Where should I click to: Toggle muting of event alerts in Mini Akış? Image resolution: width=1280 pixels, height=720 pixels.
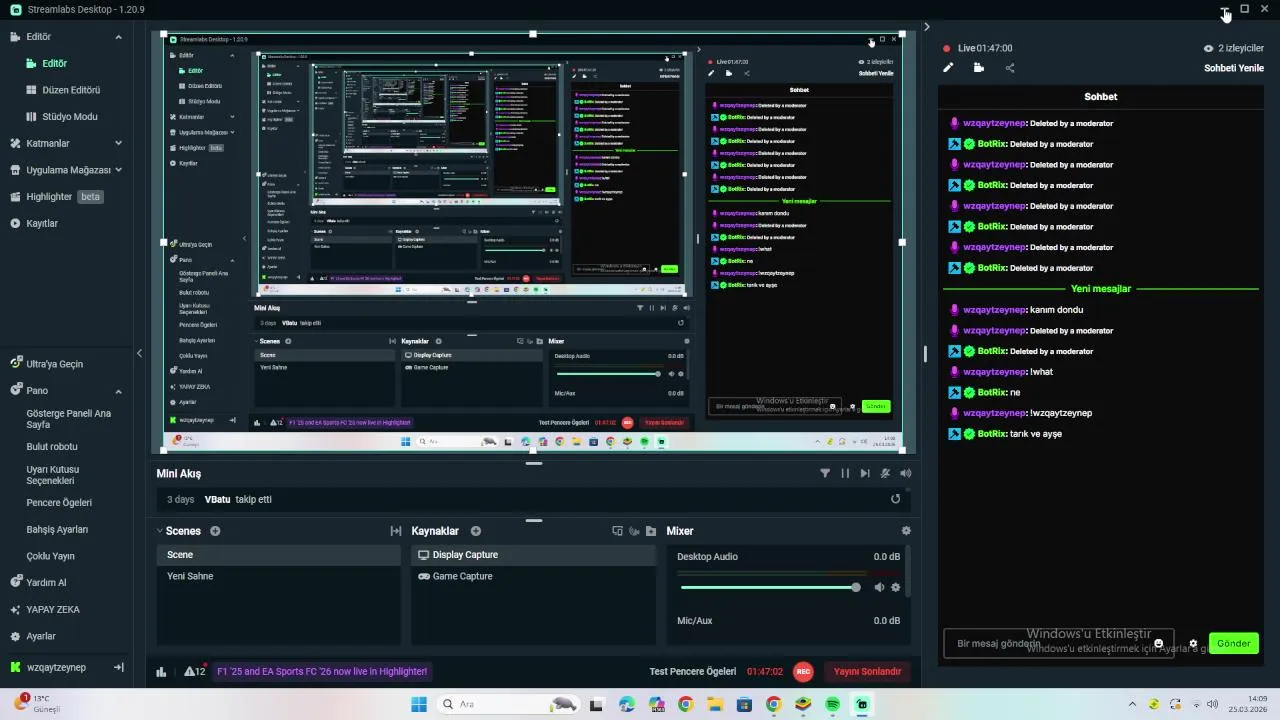point(885,473)
